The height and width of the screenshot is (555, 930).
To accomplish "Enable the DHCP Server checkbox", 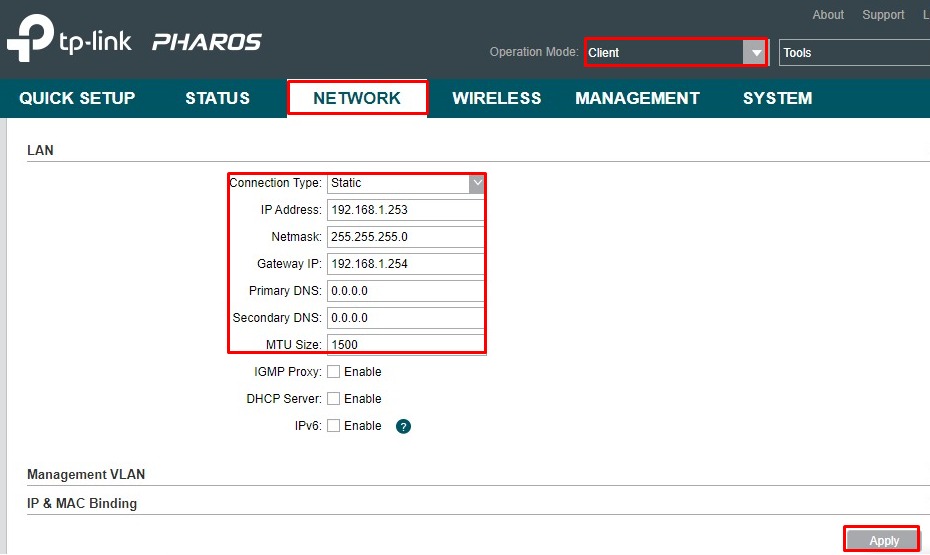I will 334,398.
